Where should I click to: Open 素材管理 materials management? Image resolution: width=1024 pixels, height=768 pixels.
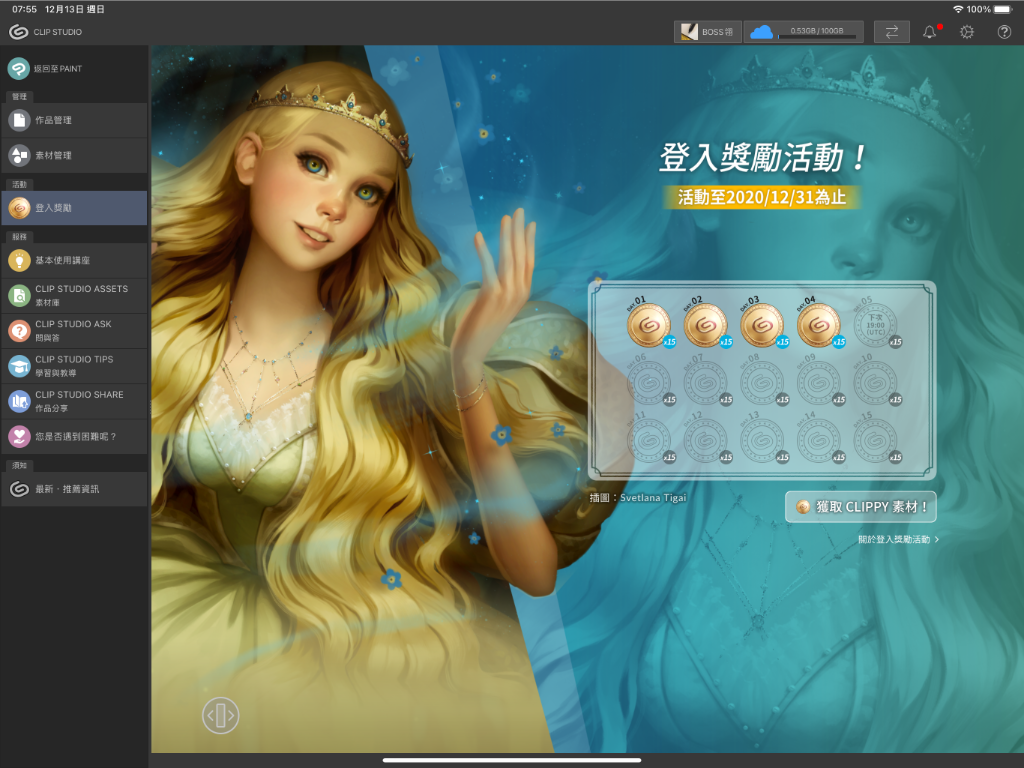pos(74,155)
